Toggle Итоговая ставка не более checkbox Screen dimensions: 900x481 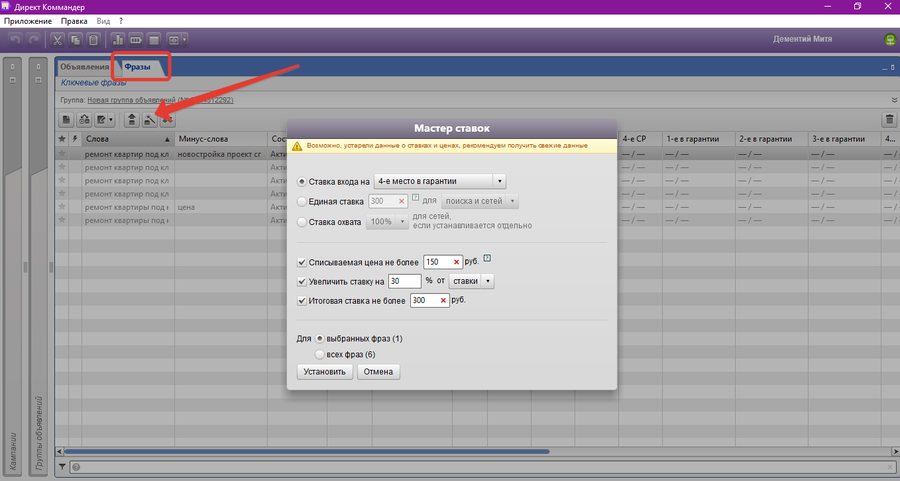(301, 301)
